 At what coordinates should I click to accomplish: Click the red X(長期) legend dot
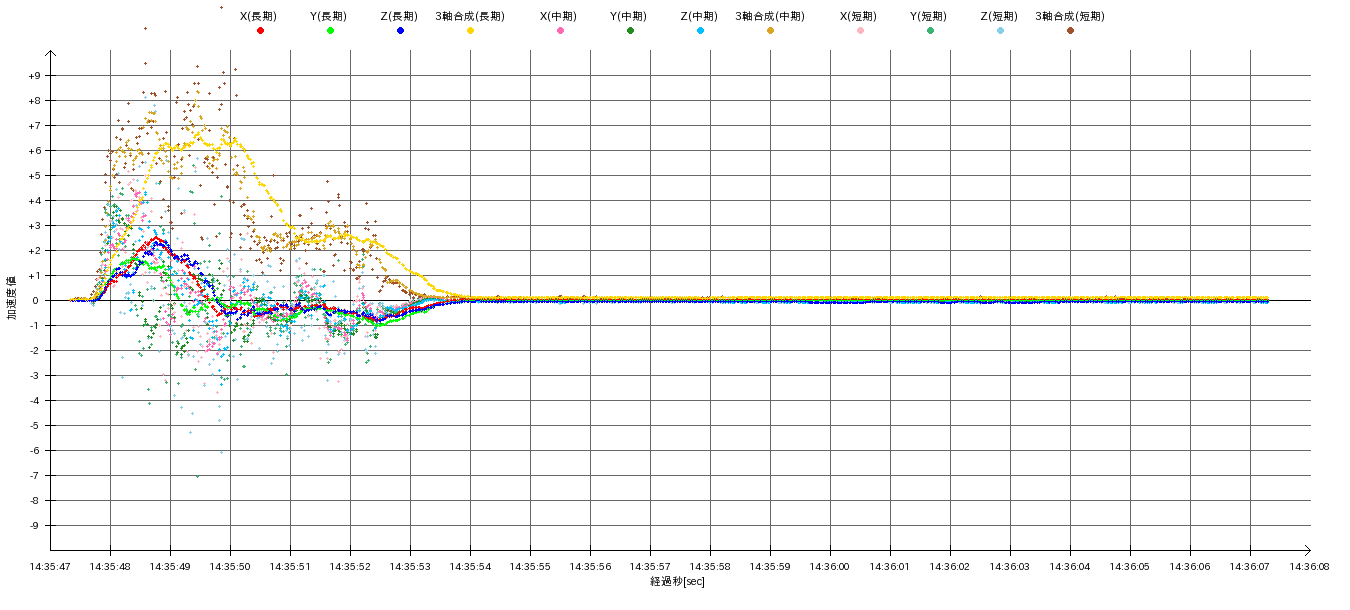260,31
